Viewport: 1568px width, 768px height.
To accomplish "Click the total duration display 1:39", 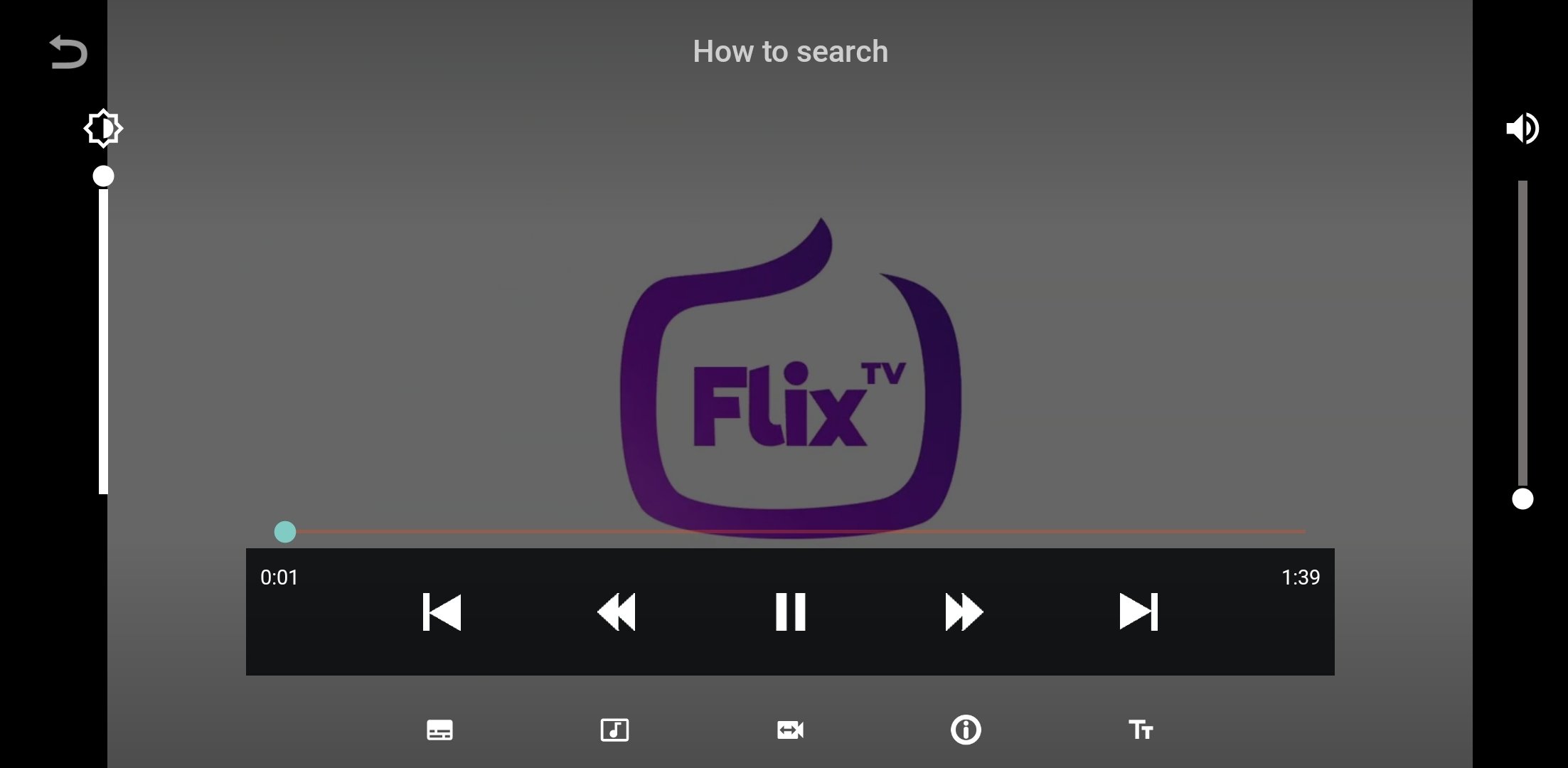I will (1300, 577).
